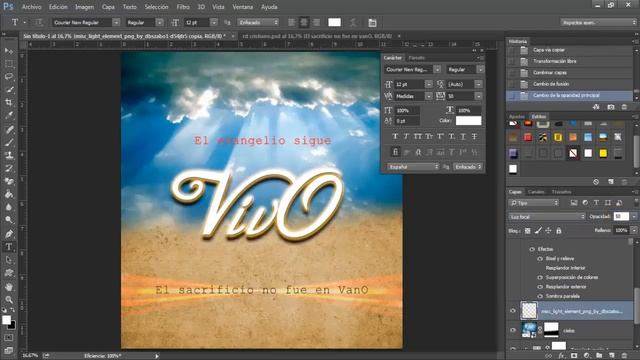Filter layers by type layers (T icon)
Screen dimensions: 640x360
[596, 203]
